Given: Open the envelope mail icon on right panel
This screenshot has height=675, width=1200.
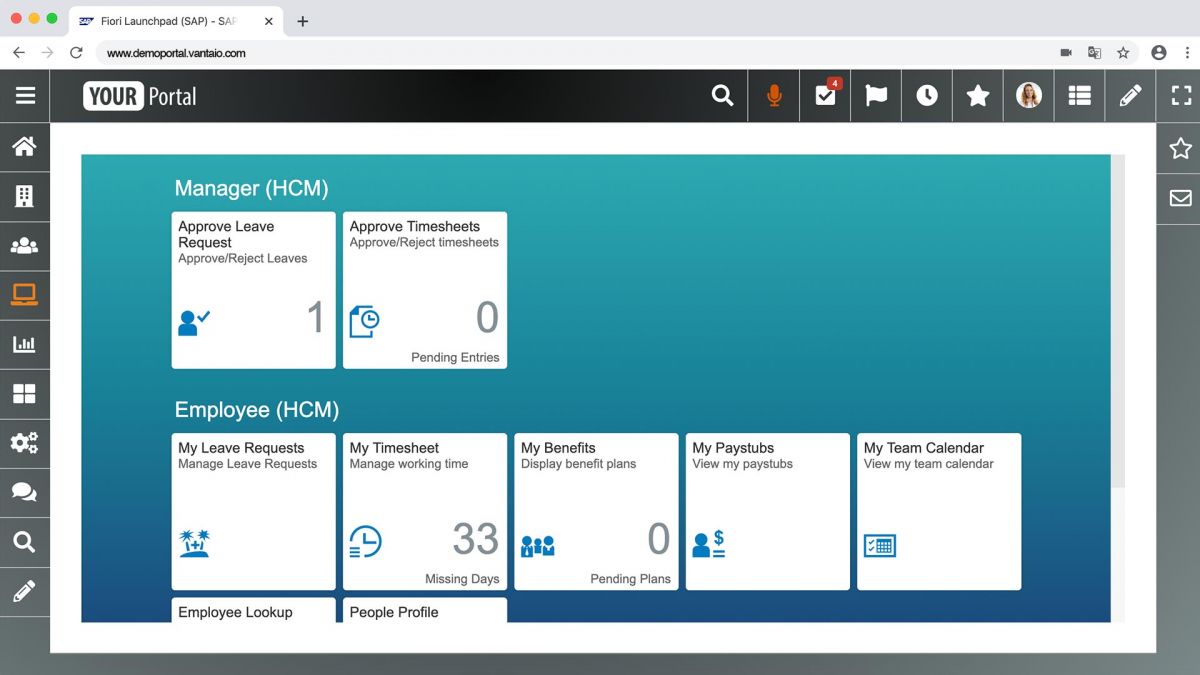Looking at the screenshot, I should [x=1180, y=198].
